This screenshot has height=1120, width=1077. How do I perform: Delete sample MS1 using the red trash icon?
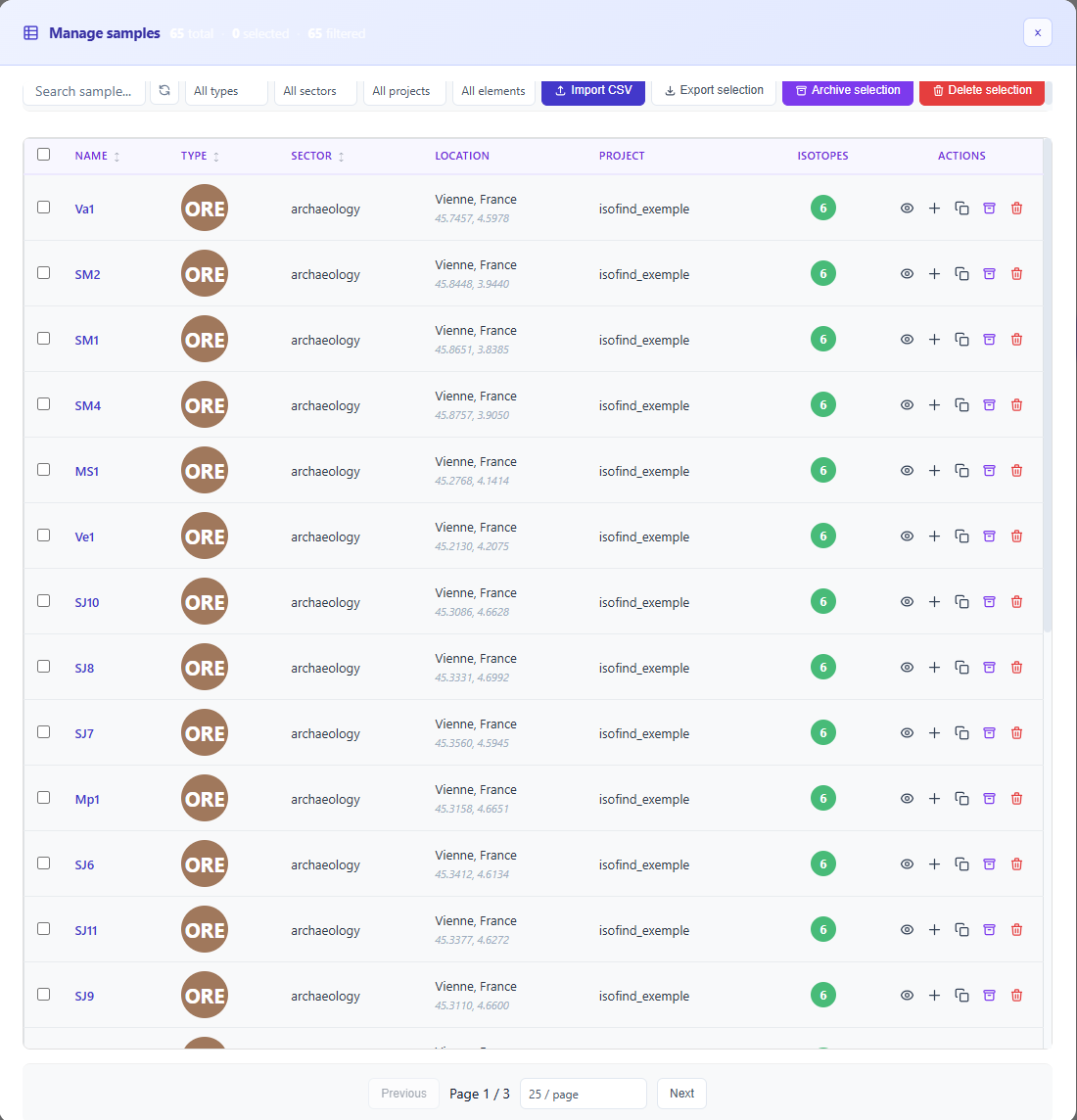[1016, 471]
